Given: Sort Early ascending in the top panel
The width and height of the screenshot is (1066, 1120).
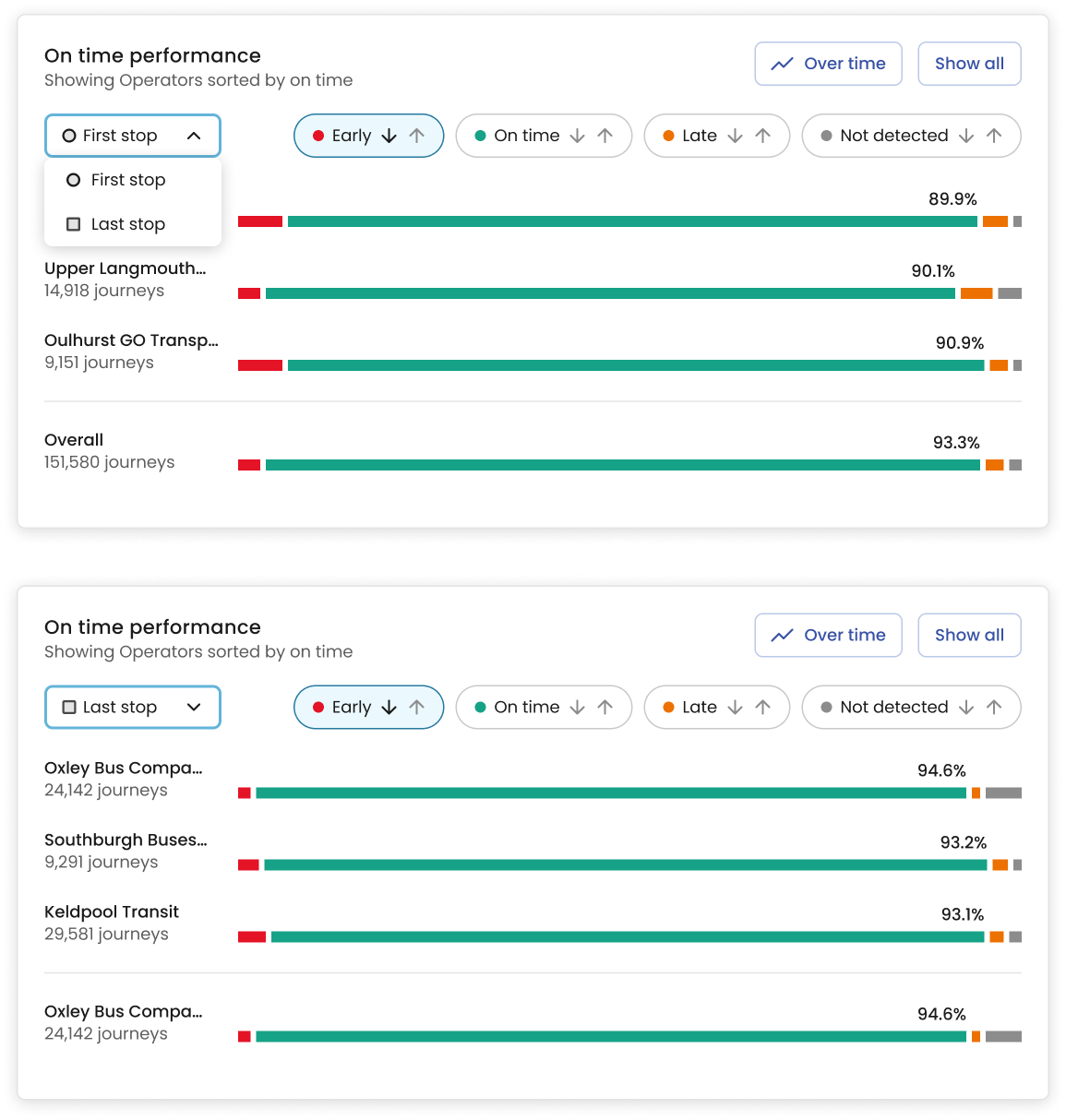Looking at the screenshot, I should tap(417, 136).
